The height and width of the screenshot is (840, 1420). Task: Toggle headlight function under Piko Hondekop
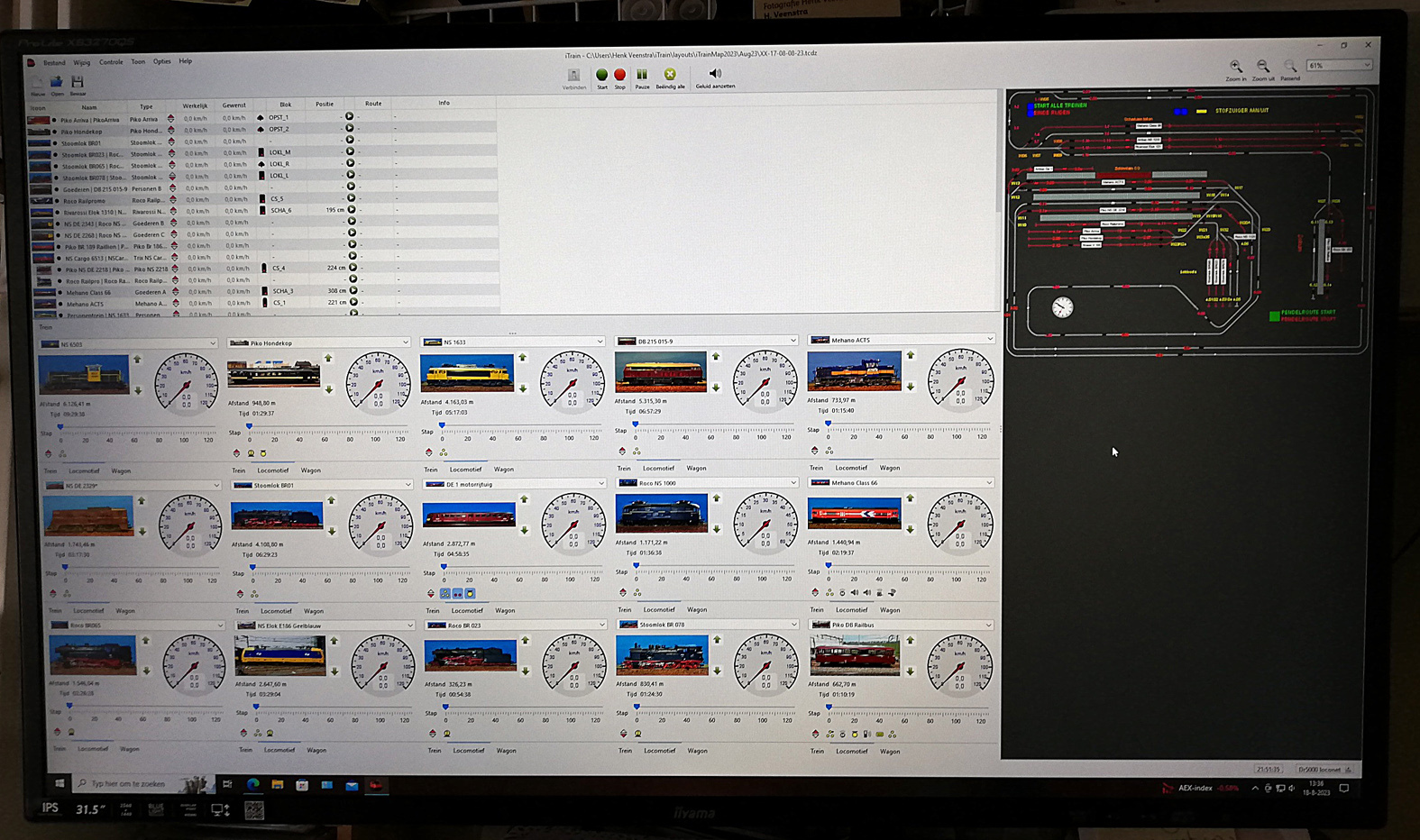click(251, 453)
